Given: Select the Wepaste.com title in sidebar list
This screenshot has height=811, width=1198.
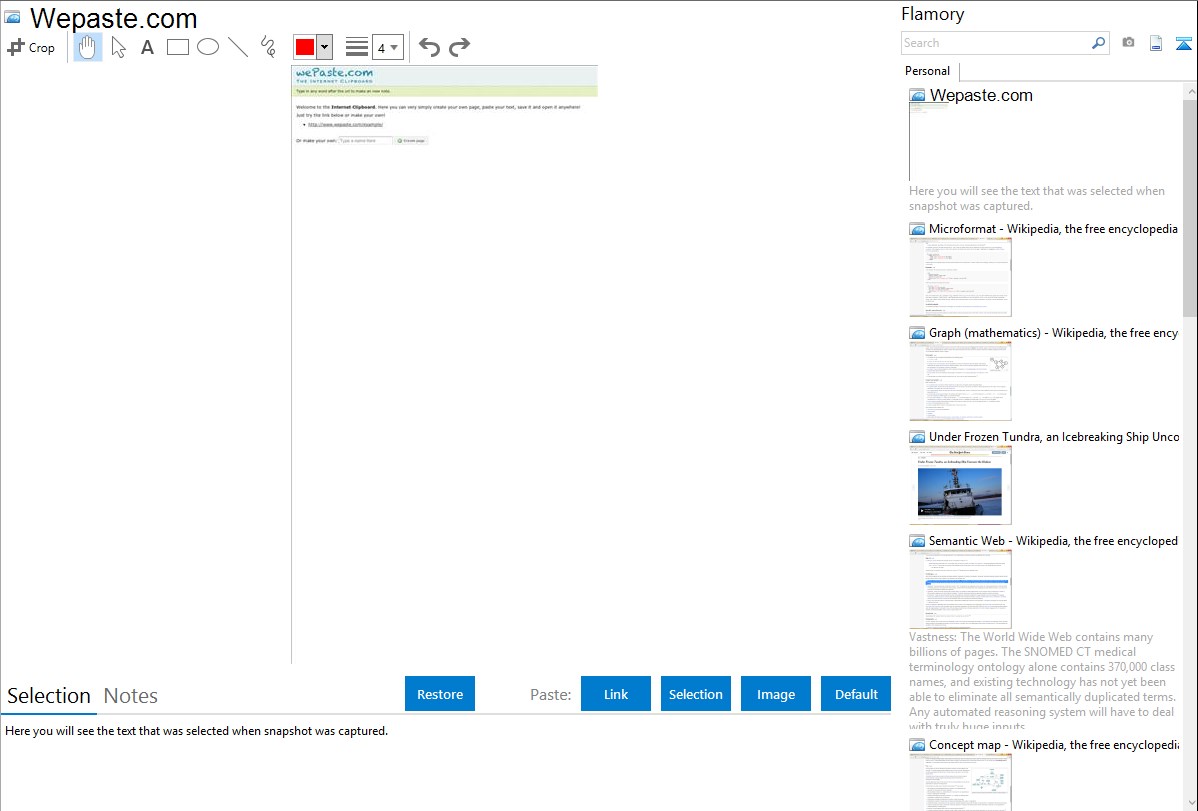Looking at the screenshot, I should tap(981, 96).
